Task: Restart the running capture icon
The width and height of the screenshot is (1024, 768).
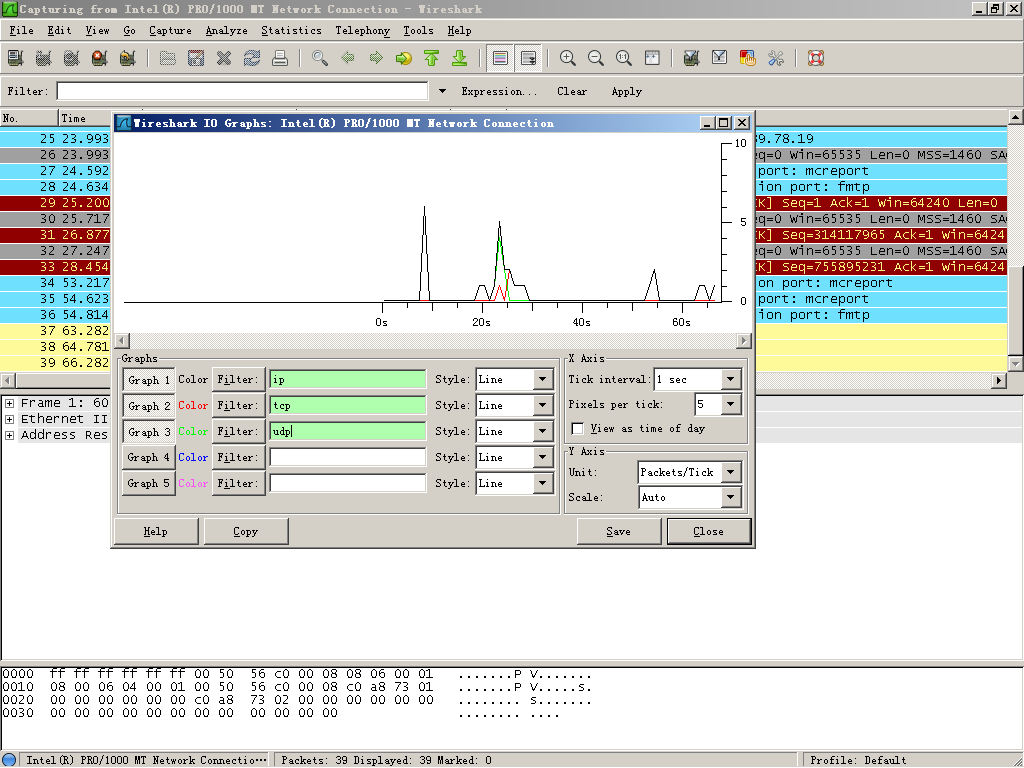Action: (128, 58)
